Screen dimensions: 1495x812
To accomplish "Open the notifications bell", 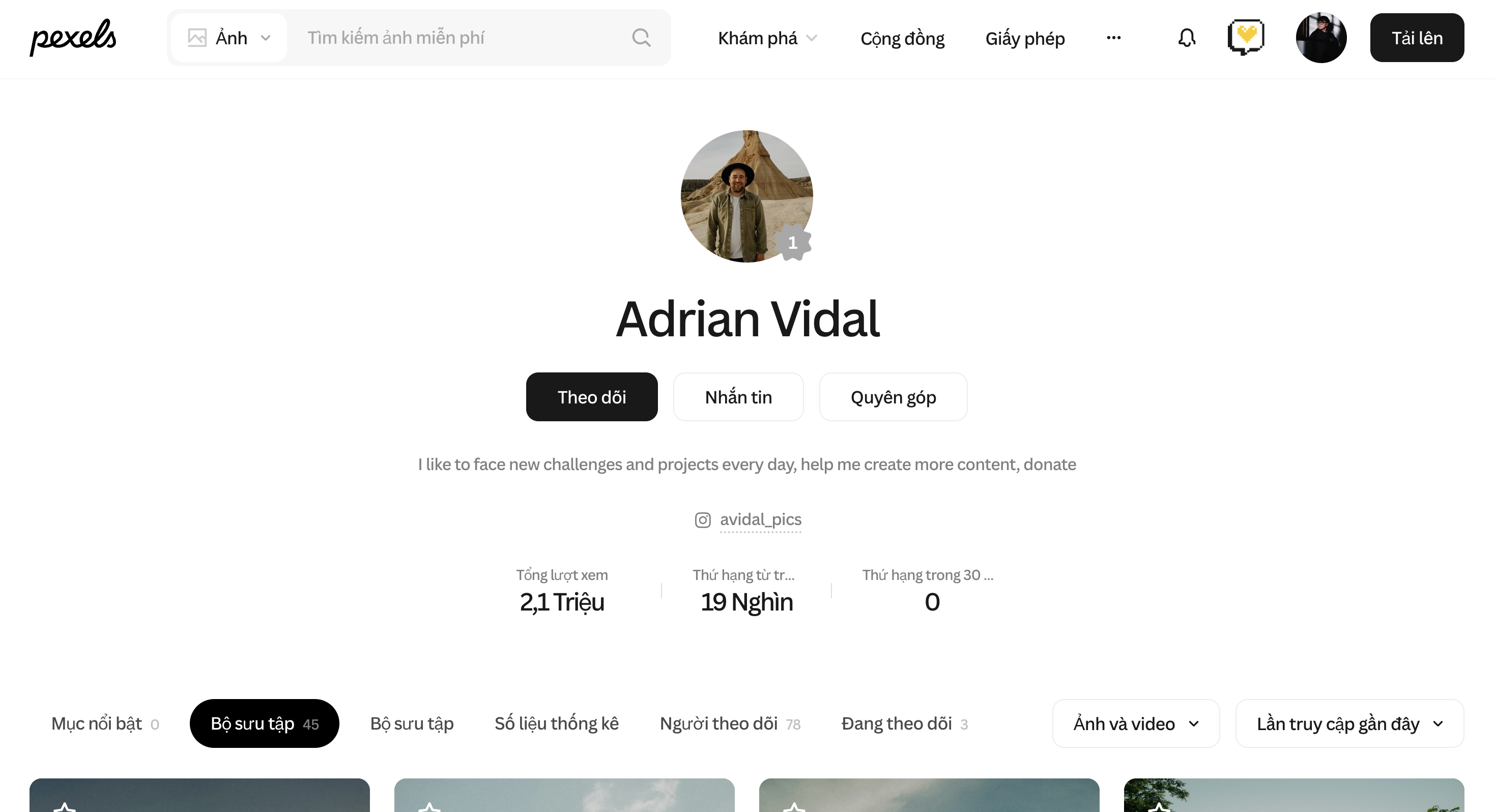I will pyautogui.click(x=1186, y=38).
